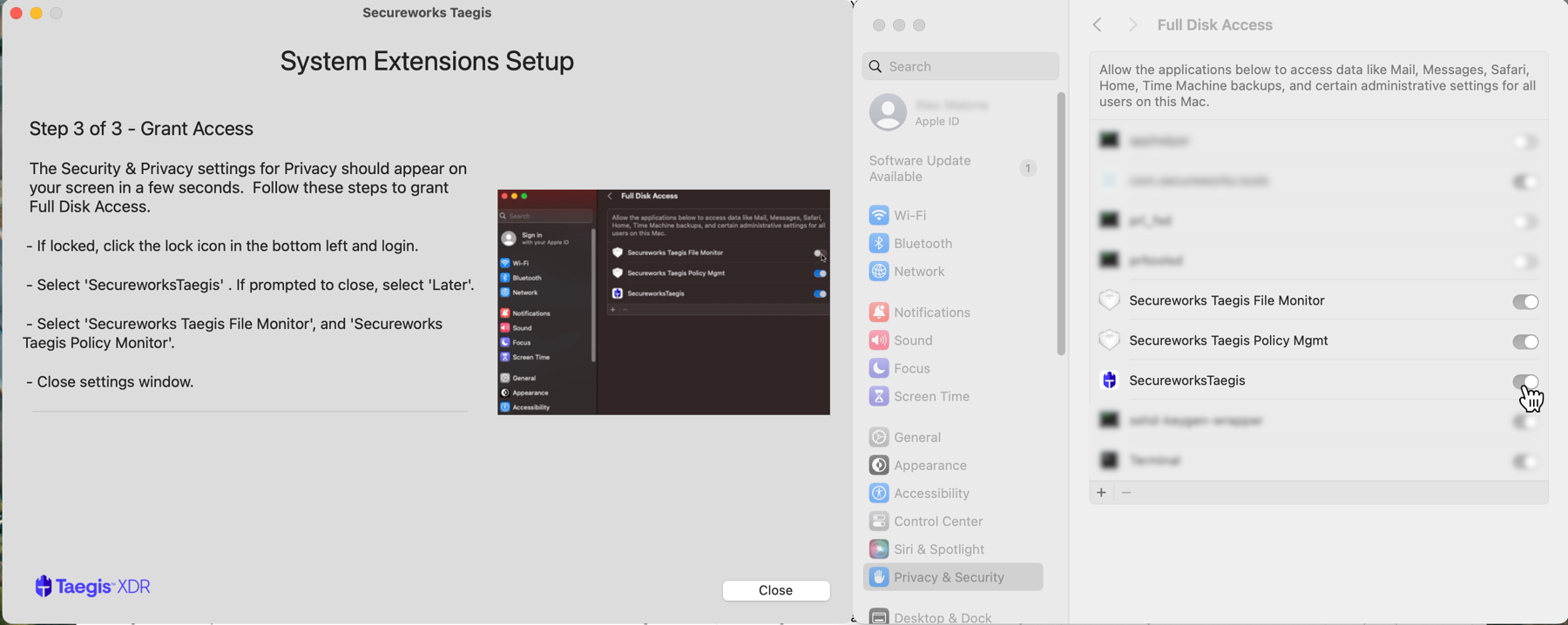1568x625 pixels.
Task: Click the Focus moon icon
Action: (x=879, y=368)
